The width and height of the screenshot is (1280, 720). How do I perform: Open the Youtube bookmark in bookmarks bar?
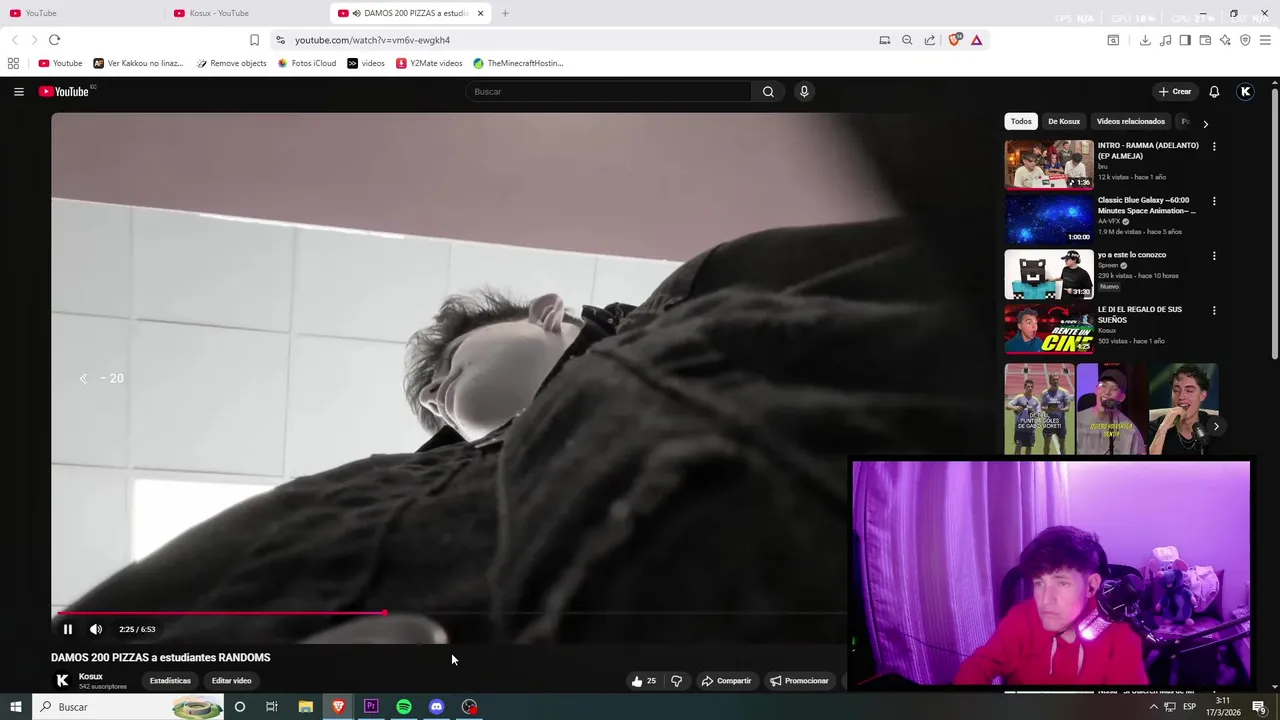60,63
